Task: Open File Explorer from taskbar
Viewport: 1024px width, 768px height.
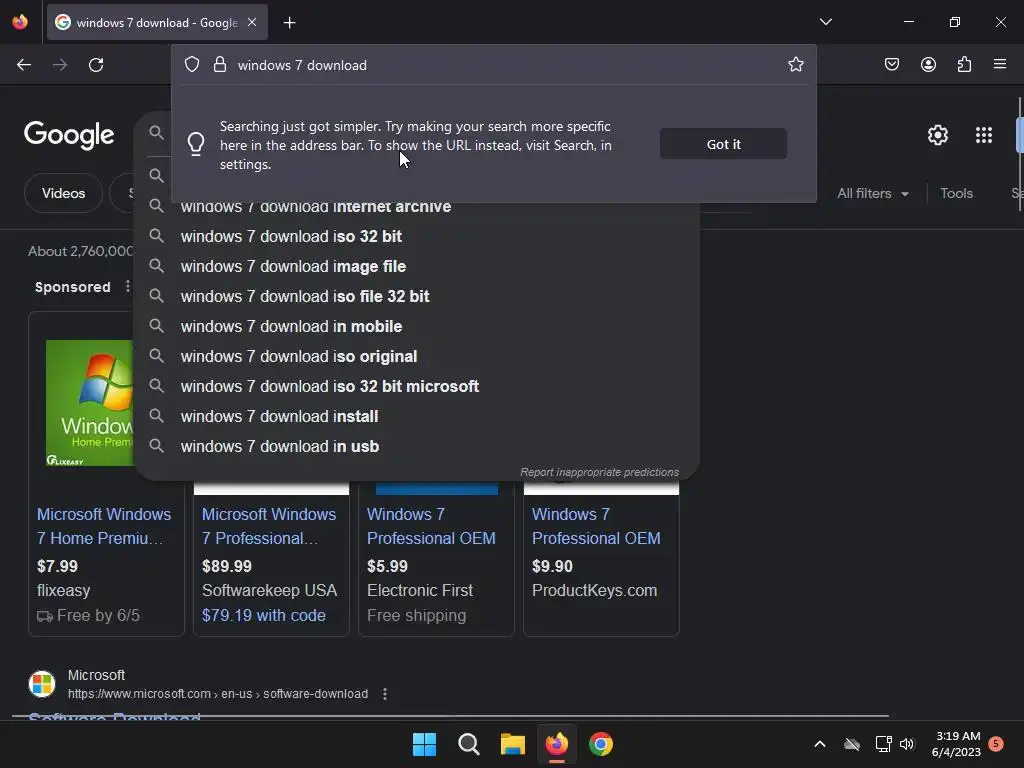Action: pos(513,744)
